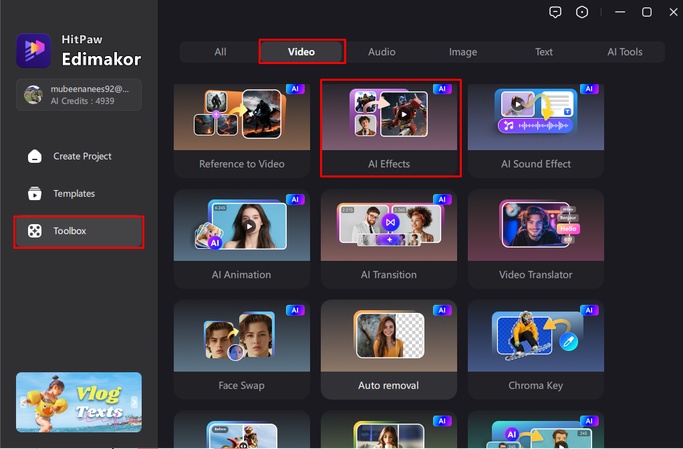Viewport: 683px width, 449px height.
Task: Open the feedback message icon
Action: point(556,12)
